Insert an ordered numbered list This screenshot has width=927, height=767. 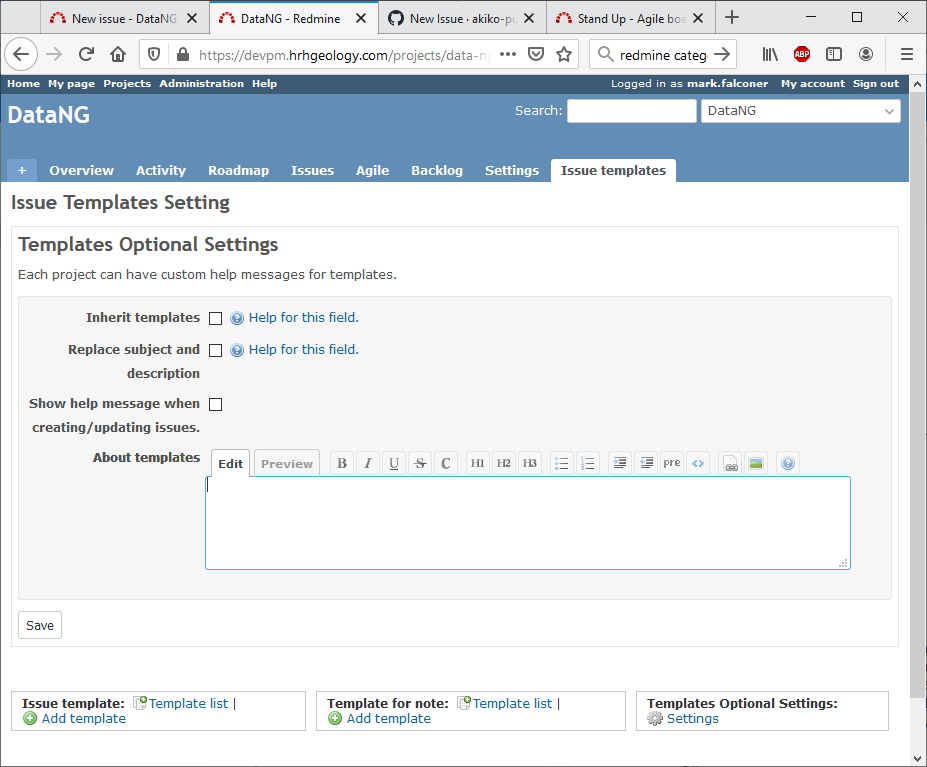[x=588, y=463]
